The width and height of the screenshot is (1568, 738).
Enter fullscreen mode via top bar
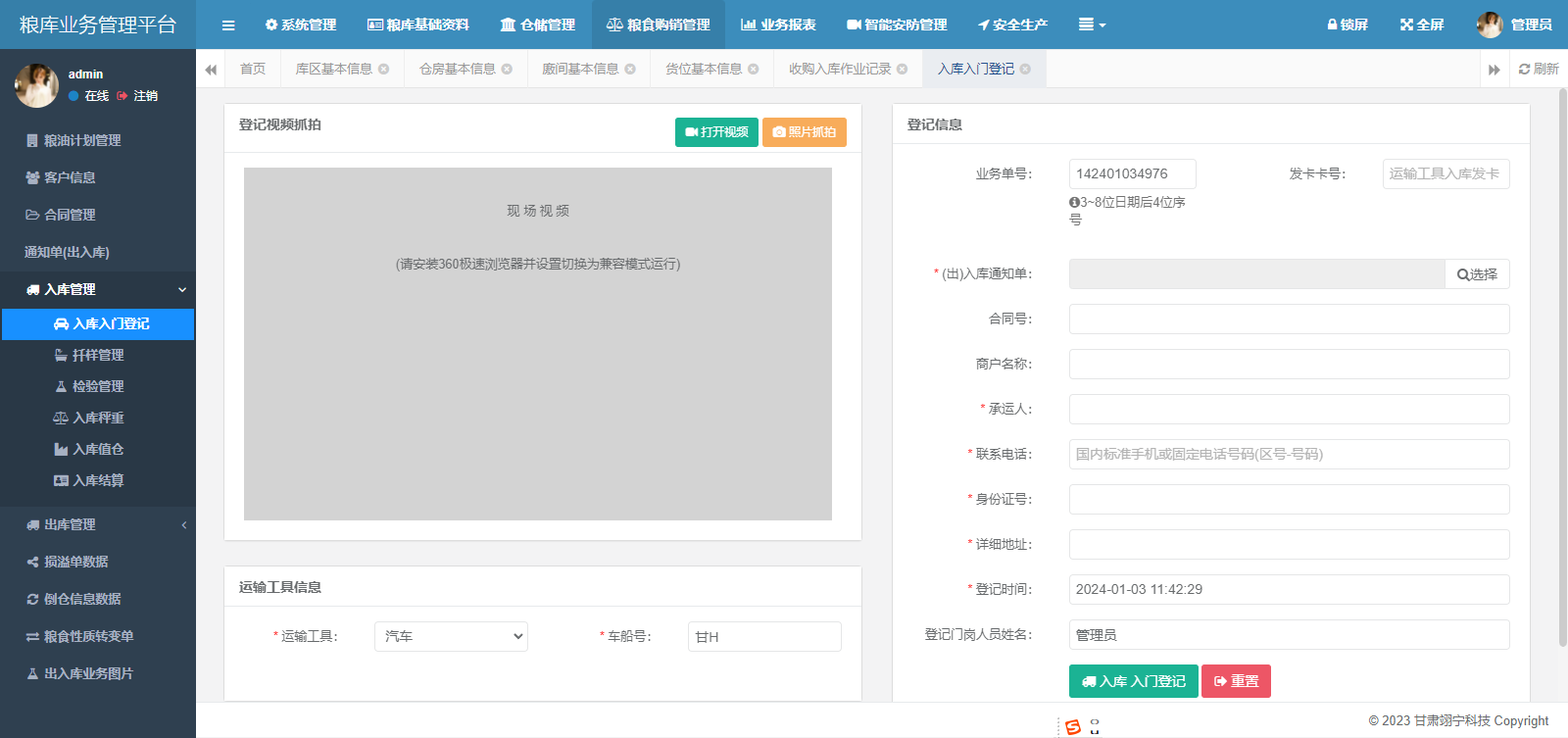click(1422, 25)
